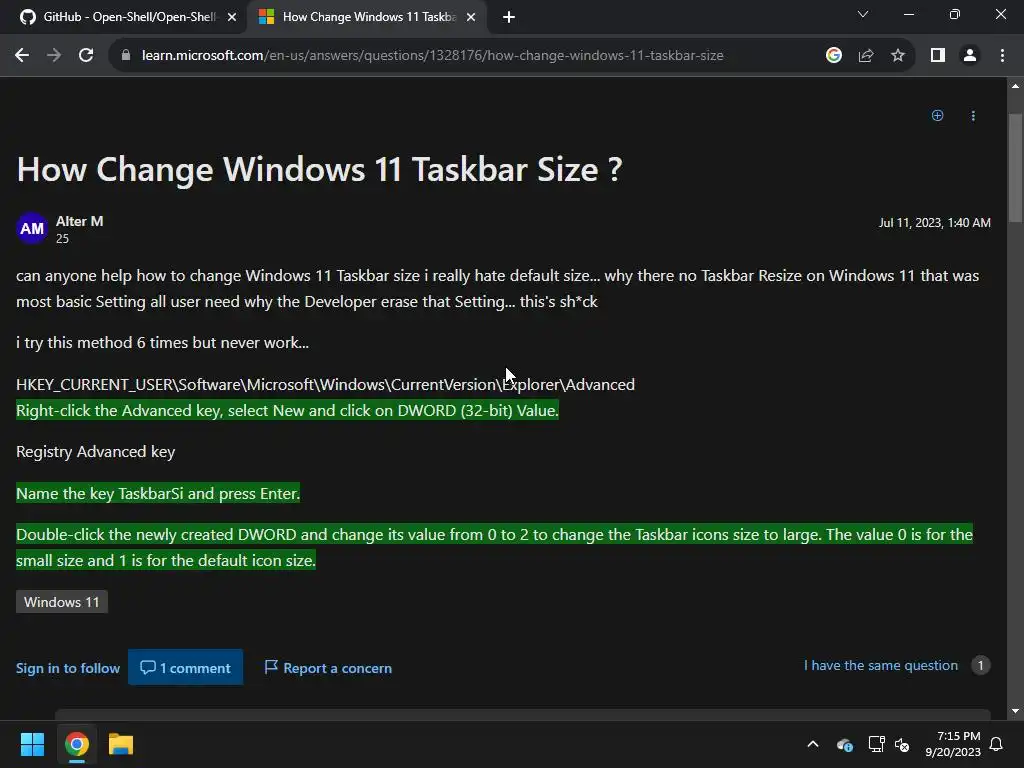Click the page title heading
This screenshot has height=768, width=1024.
[x=319, y=169]
